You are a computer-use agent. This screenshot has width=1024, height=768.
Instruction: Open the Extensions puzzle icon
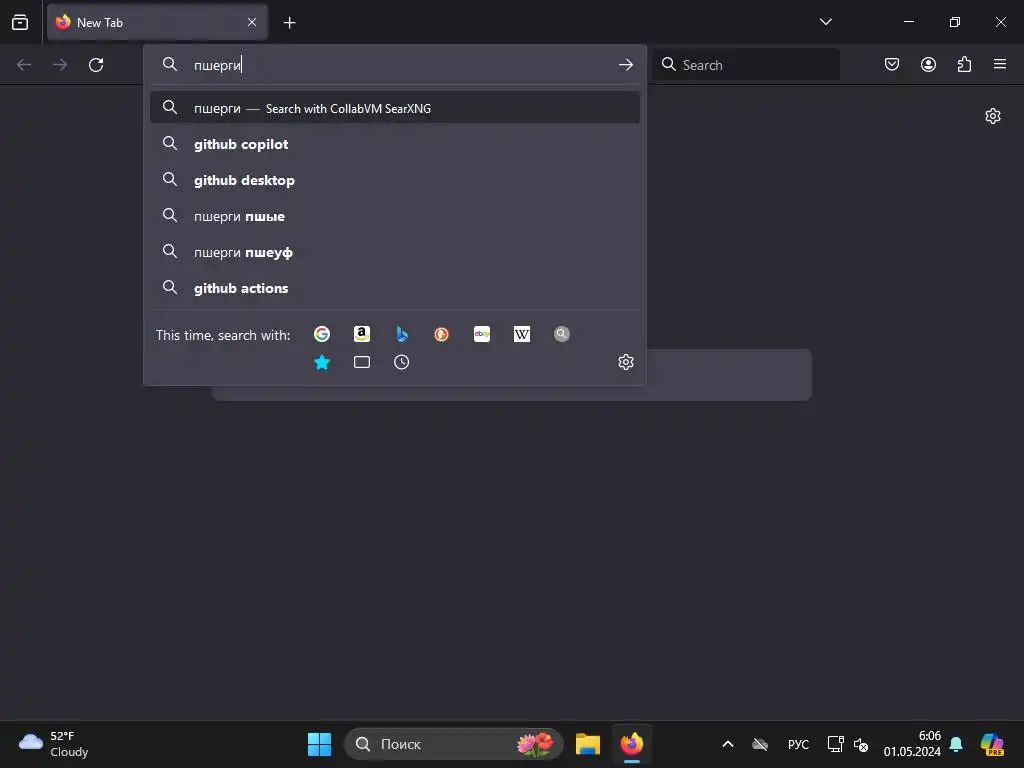click(964, 65)
